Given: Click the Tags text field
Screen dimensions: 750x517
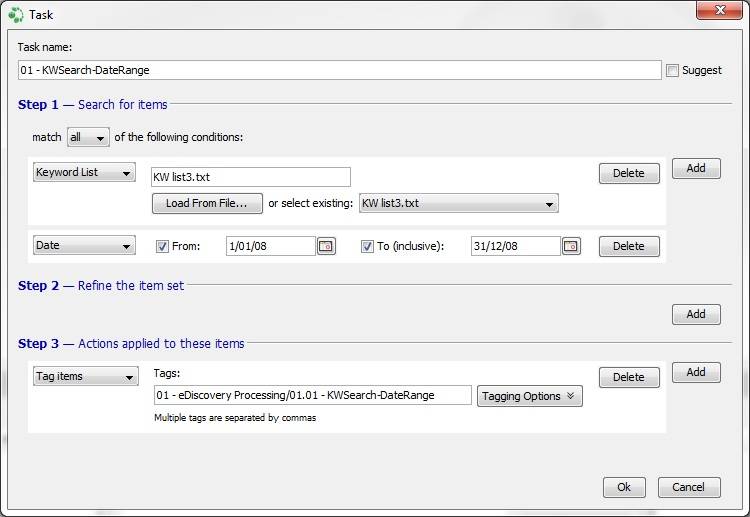Looking at the screenshot, I should pos(313,396).
